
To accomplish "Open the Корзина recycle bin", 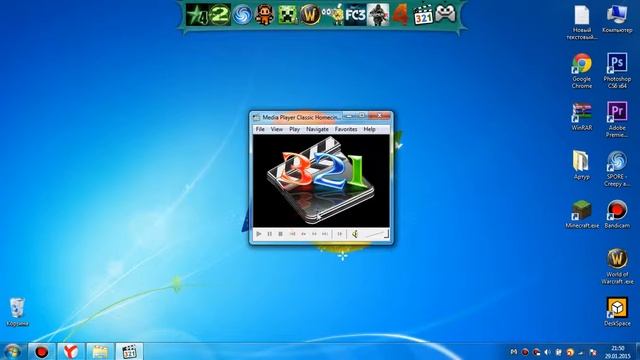I will [17, 311].
